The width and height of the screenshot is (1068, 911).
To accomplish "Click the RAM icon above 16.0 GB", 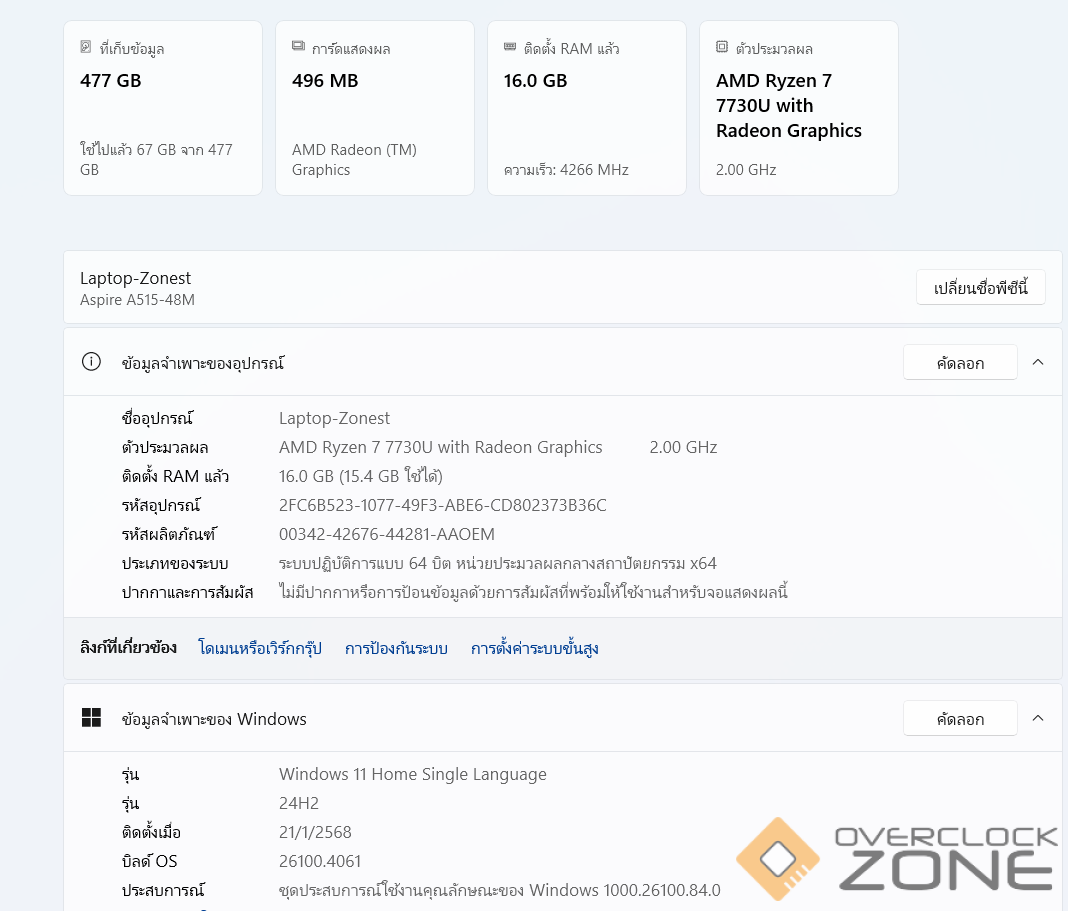I will click(510, 47).
